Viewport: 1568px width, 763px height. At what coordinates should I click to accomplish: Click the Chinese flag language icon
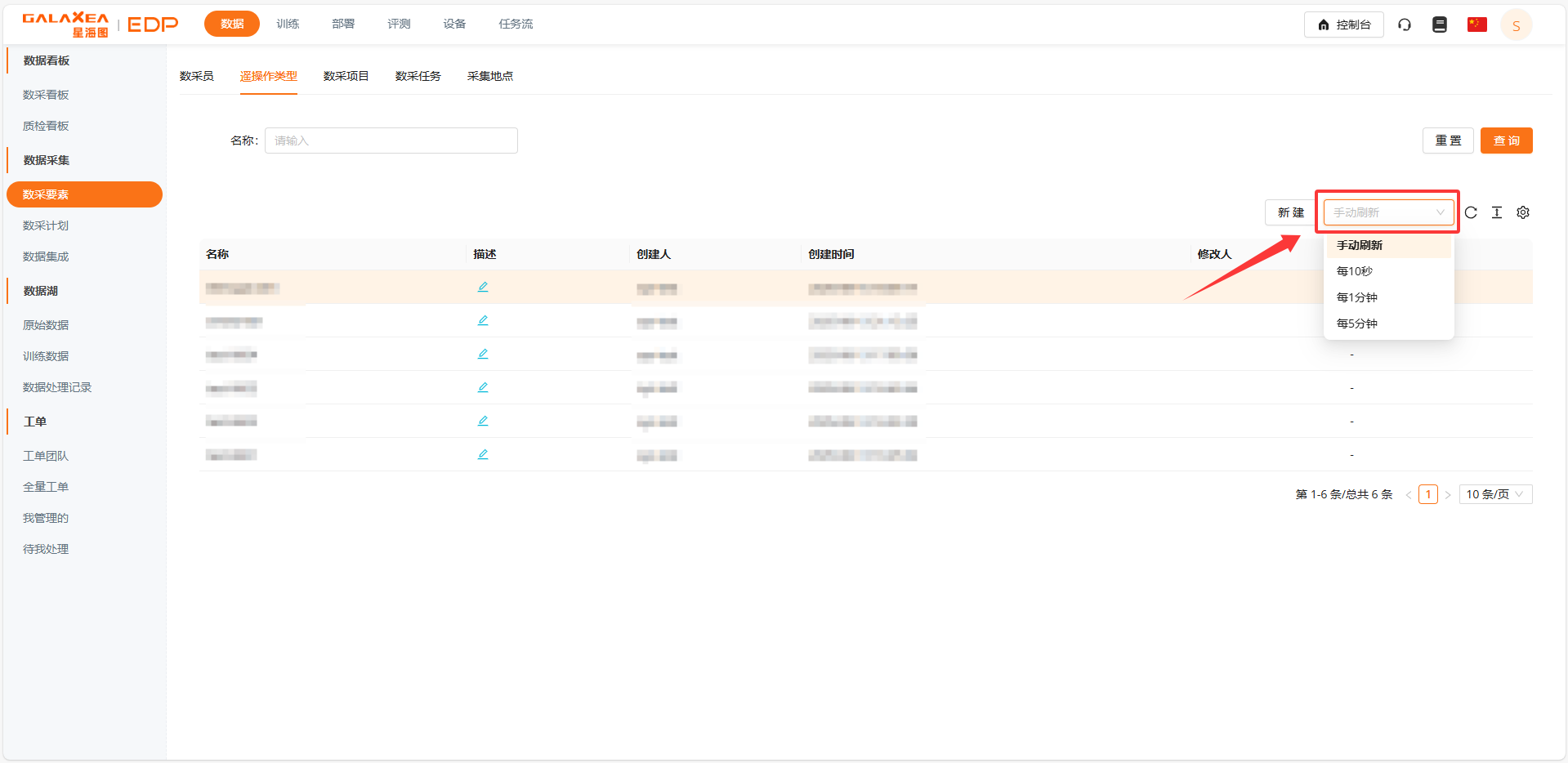coord(1476,25)
